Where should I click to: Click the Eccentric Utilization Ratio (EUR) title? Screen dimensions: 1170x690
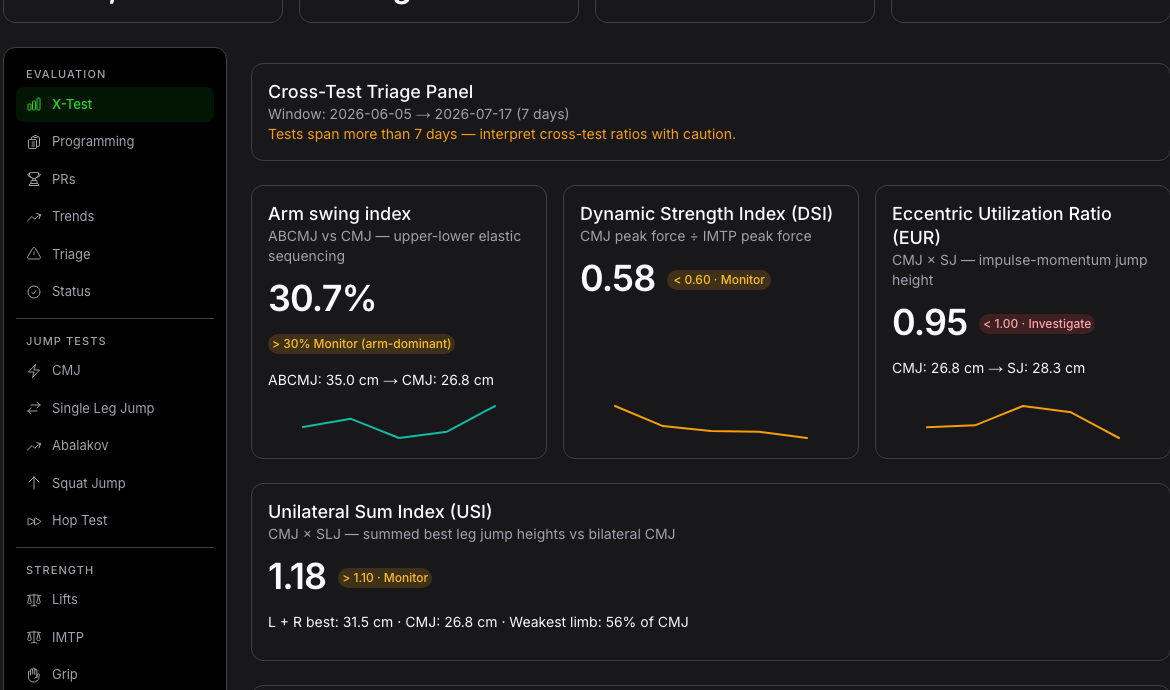coord(1001,225)
